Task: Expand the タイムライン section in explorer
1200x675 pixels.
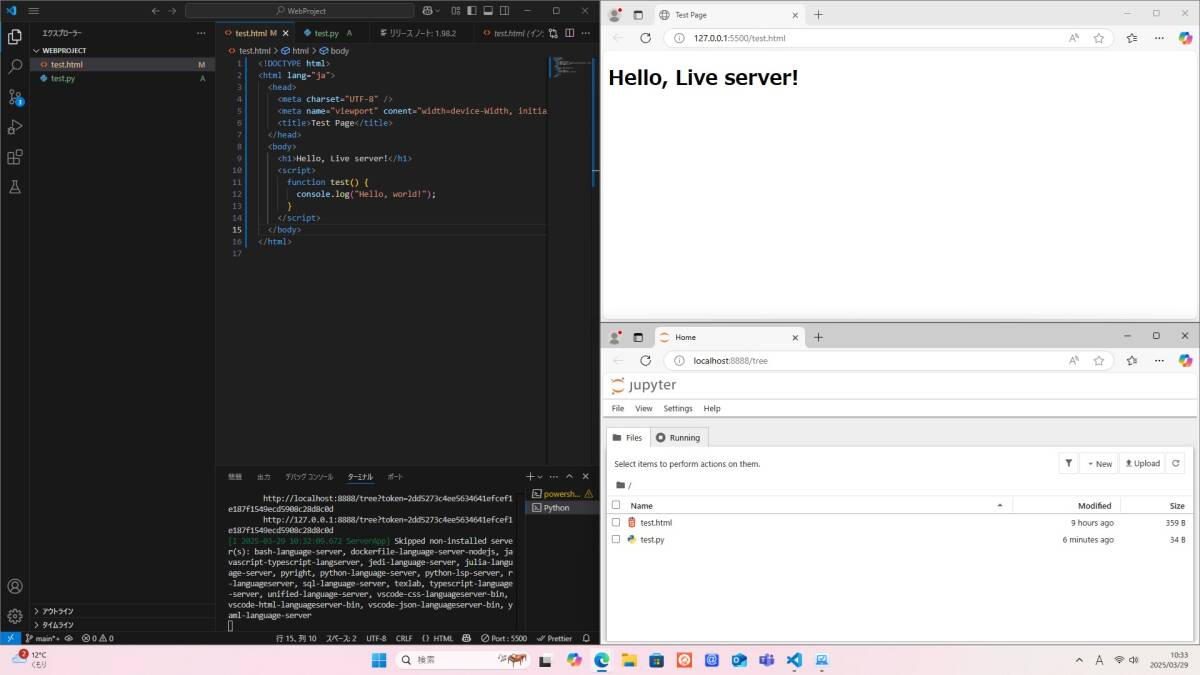Action: coord(57,625)
